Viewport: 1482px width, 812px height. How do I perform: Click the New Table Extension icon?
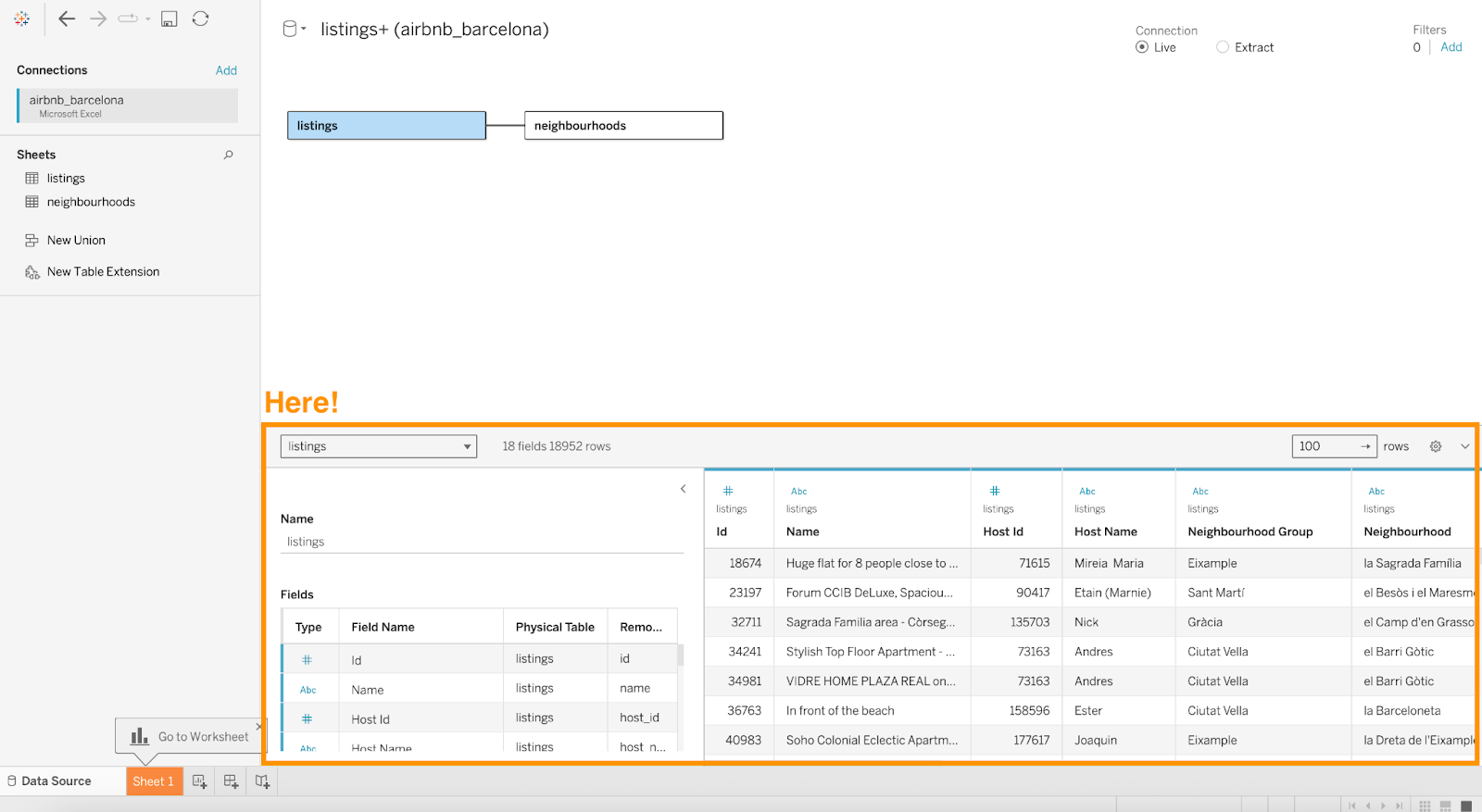[31, 272]
